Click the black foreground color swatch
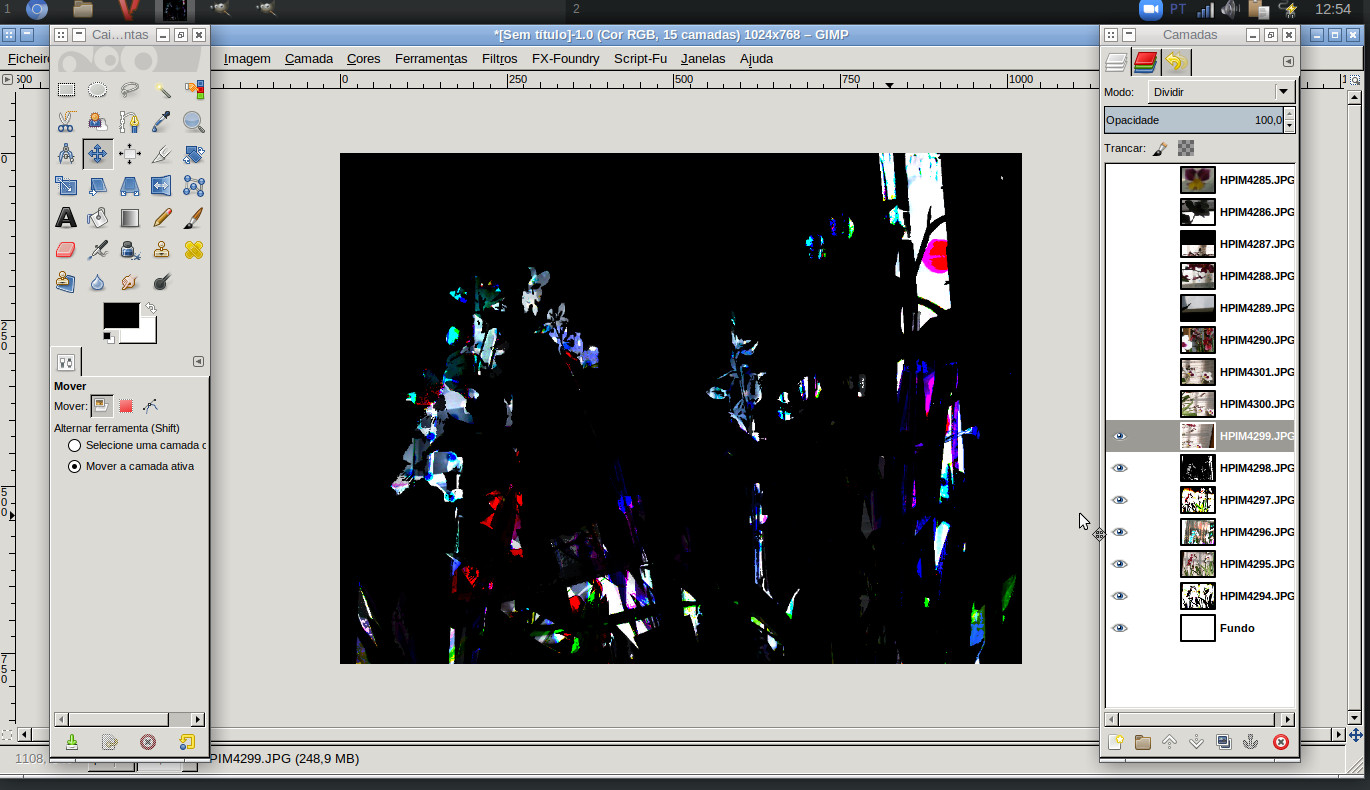Image resolution: width=1370 pixels, height=790 pixels. [121, 315]
